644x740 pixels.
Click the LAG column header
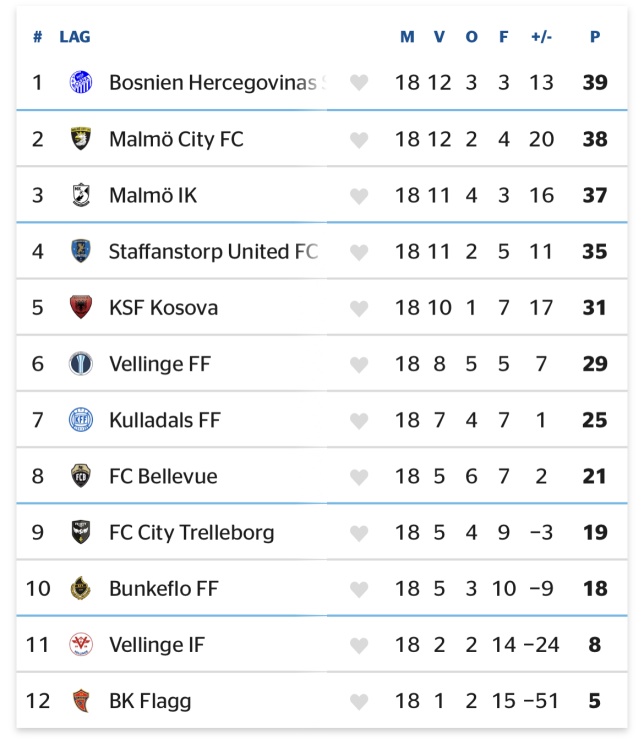[75, 37]
